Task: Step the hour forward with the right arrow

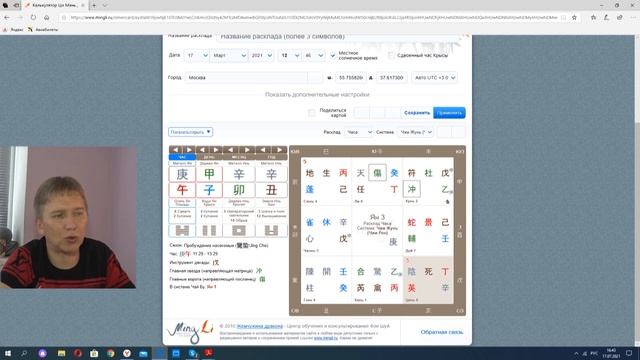Action: point(189,150)
